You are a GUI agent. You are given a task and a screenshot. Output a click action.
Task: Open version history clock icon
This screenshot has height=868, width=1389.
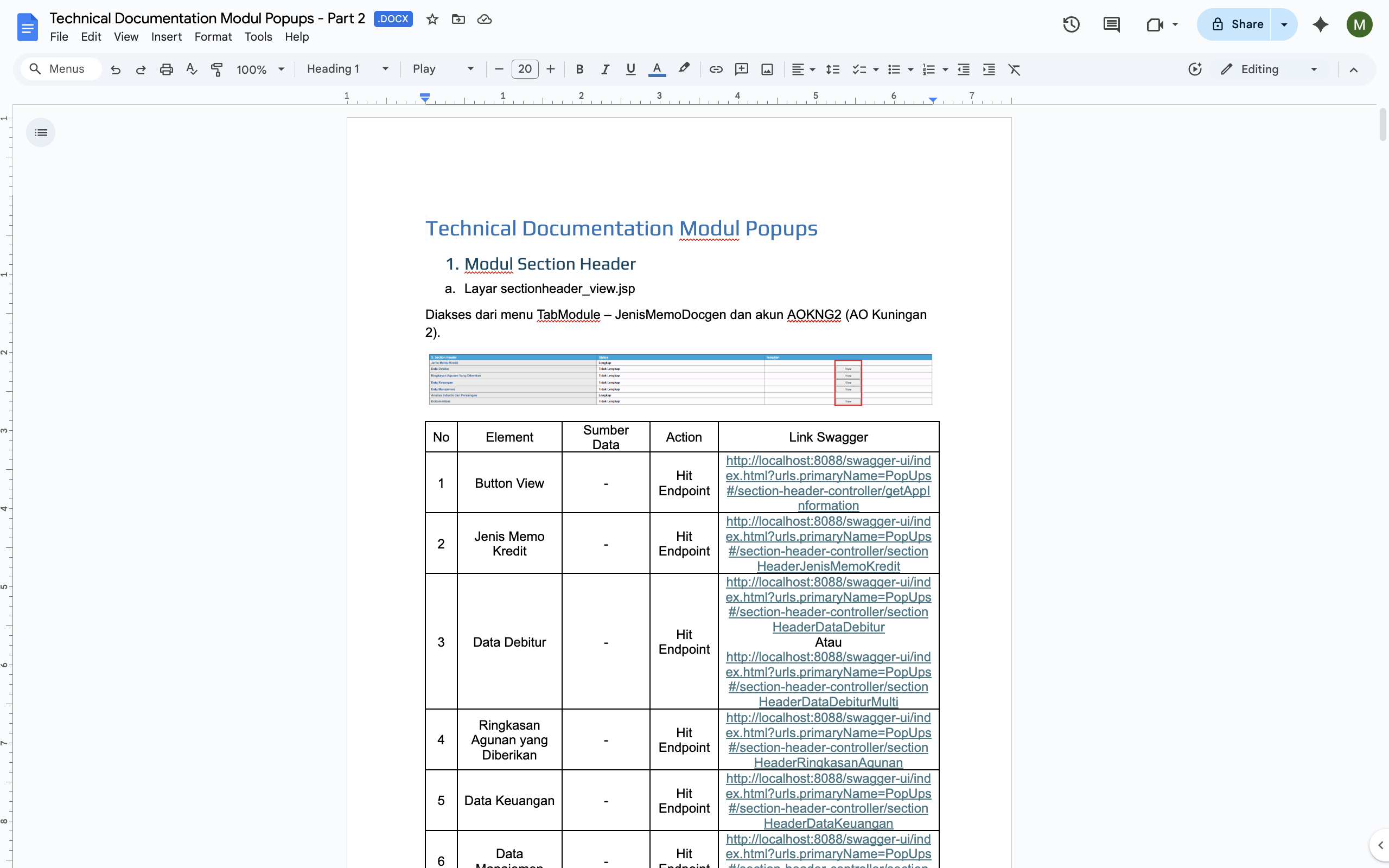[1071, 24]
